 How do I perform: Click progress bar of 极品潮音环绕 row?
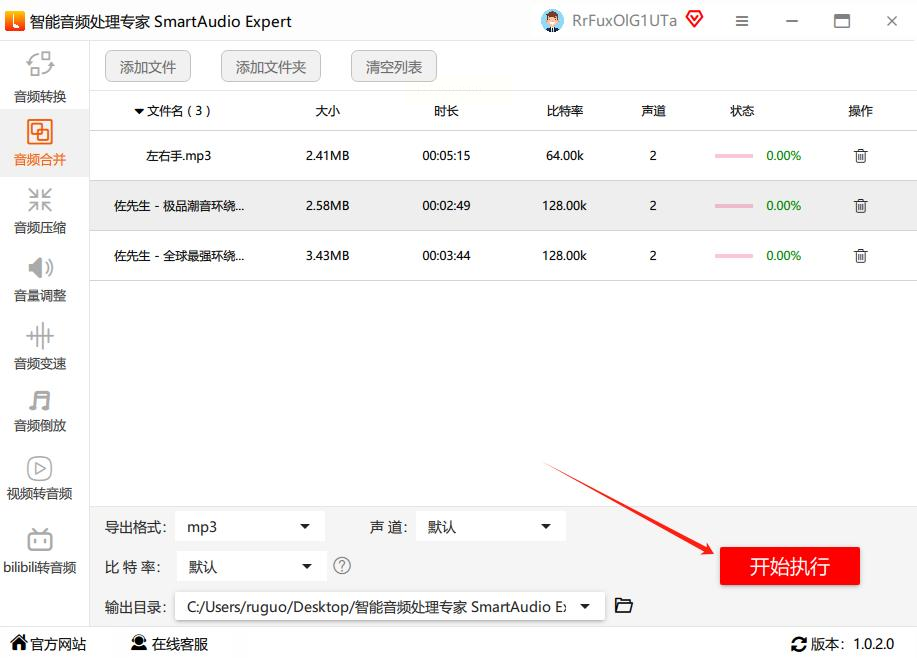[733, 206]
